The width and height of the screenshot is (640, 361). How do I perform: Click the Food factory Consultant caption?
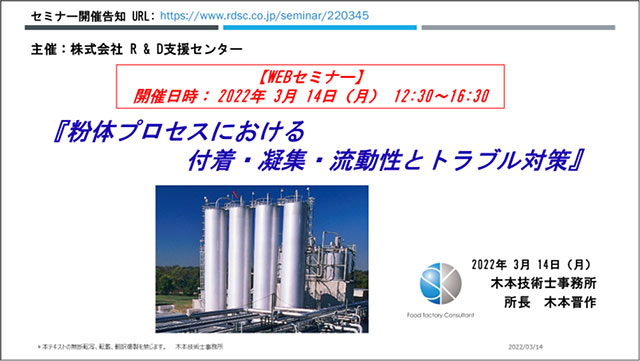coord(440,315)
